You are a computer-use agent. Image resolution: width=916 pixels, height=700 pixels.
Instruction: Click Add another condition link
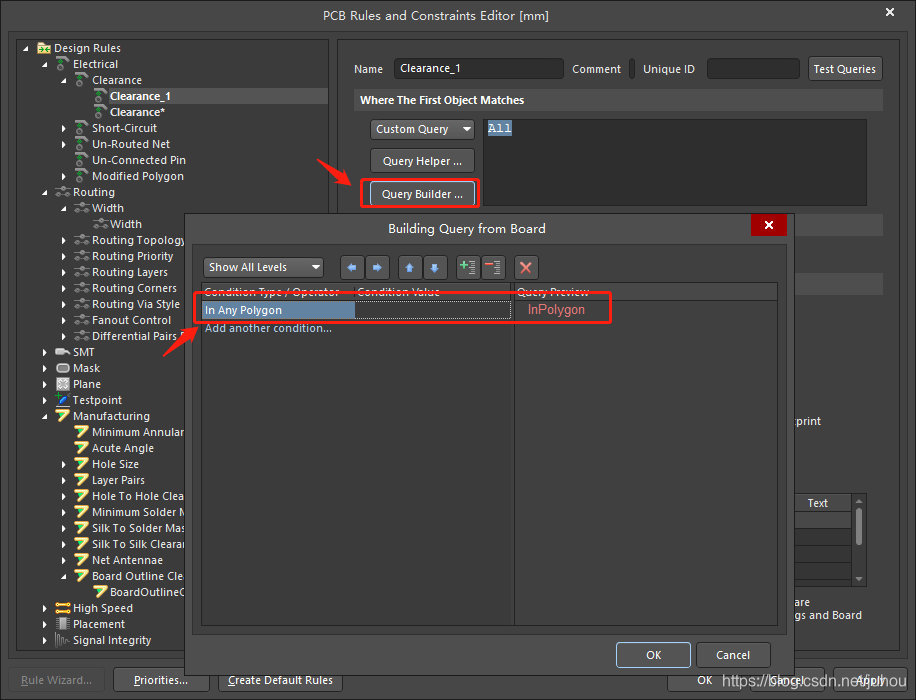(268, 328)
